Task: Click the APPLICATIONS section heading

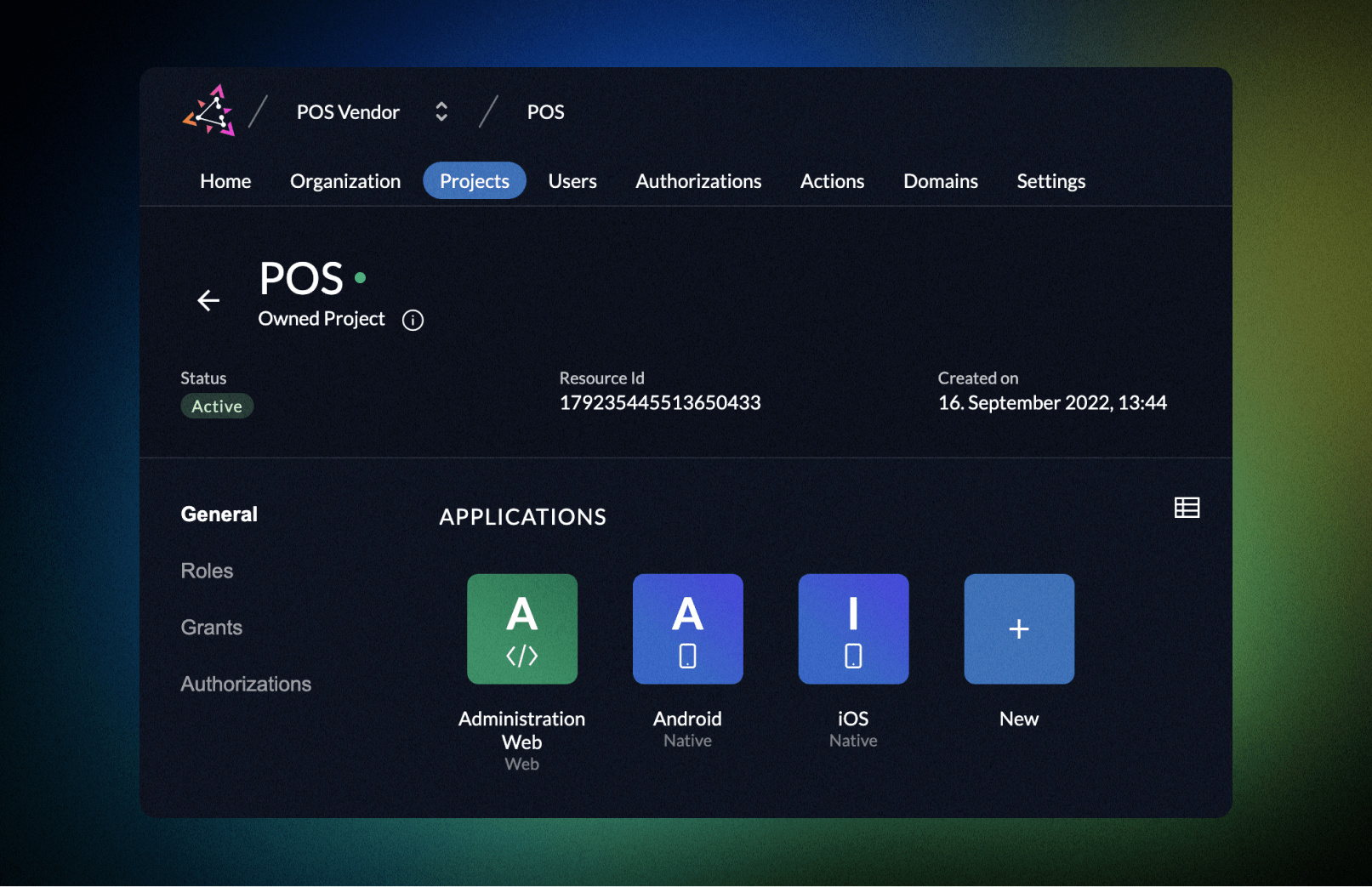Action: 523,517
